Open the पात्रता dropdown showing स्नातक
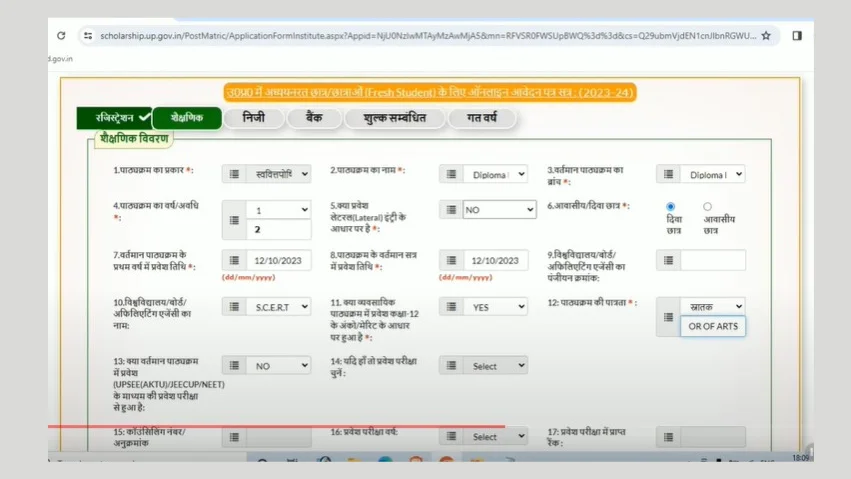Viewport: 851px width, 479px height. [713, 306]
